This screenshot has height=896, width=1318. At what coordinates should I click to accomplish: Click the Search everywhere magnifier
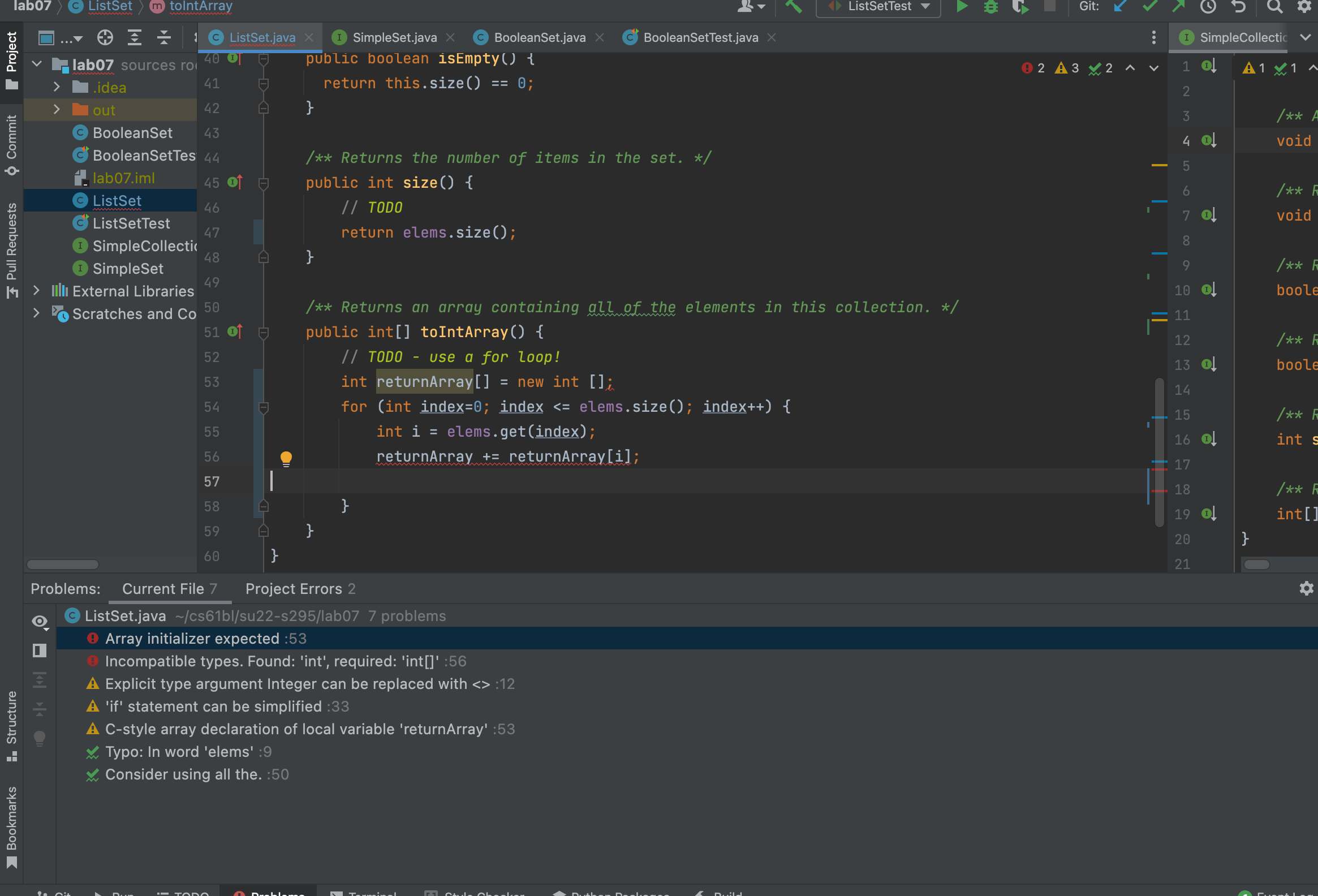point(1274,7)
